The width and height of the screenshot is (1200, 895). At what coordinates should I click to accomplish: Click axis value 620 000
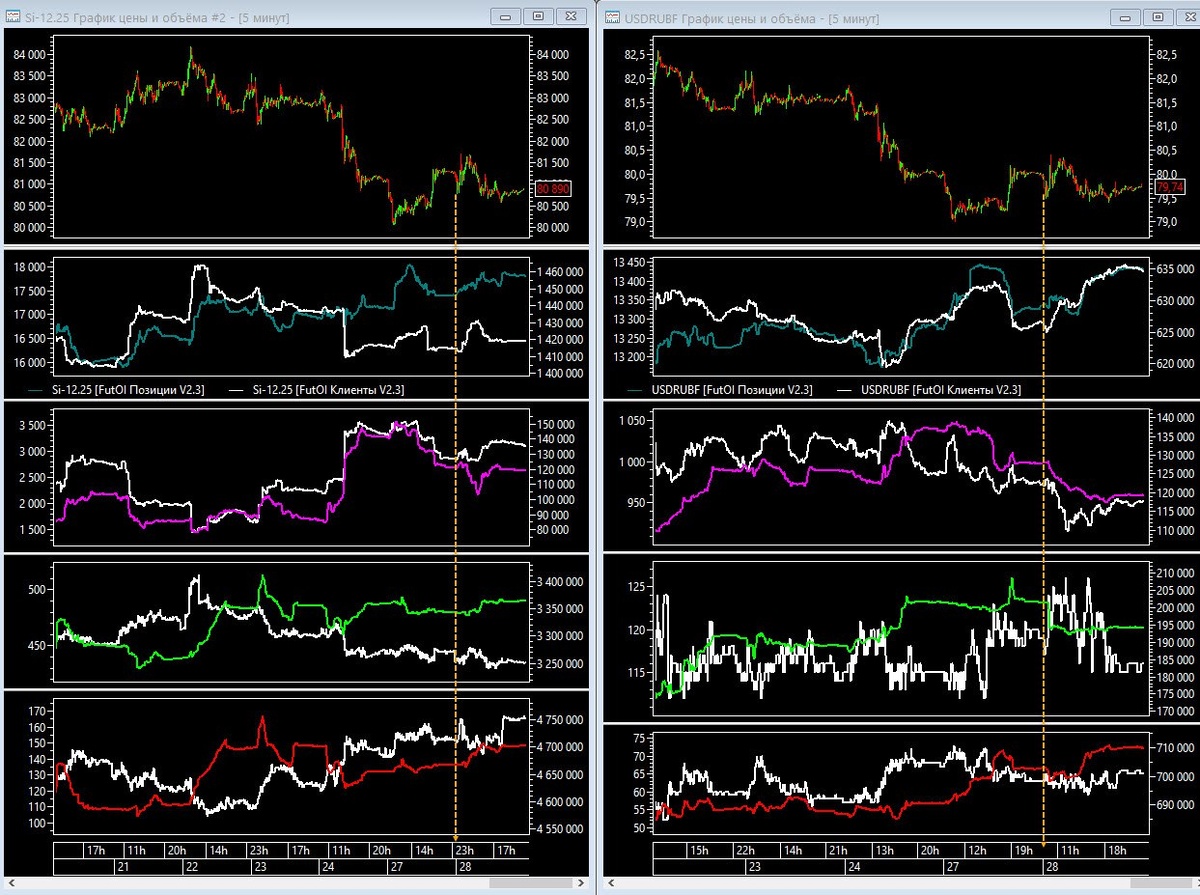(1174, 365)
